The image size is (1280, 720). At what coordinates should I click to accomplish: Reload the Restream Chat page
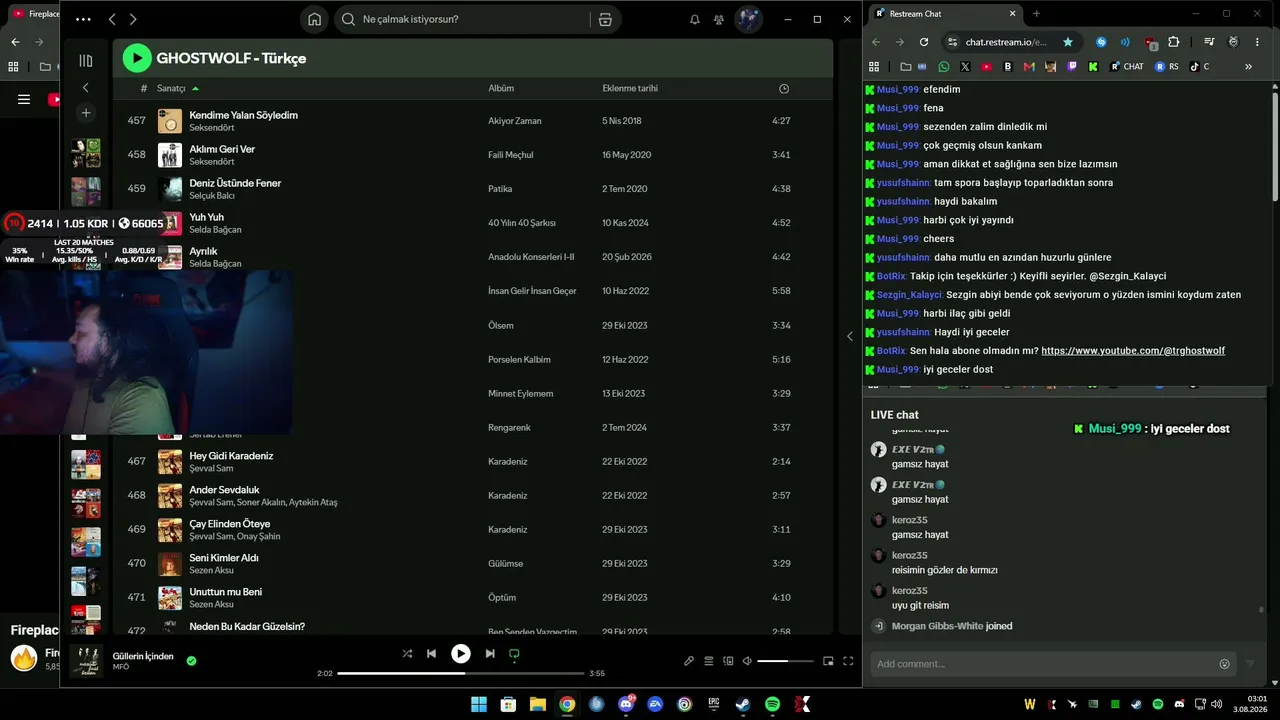tap(924, 42)
